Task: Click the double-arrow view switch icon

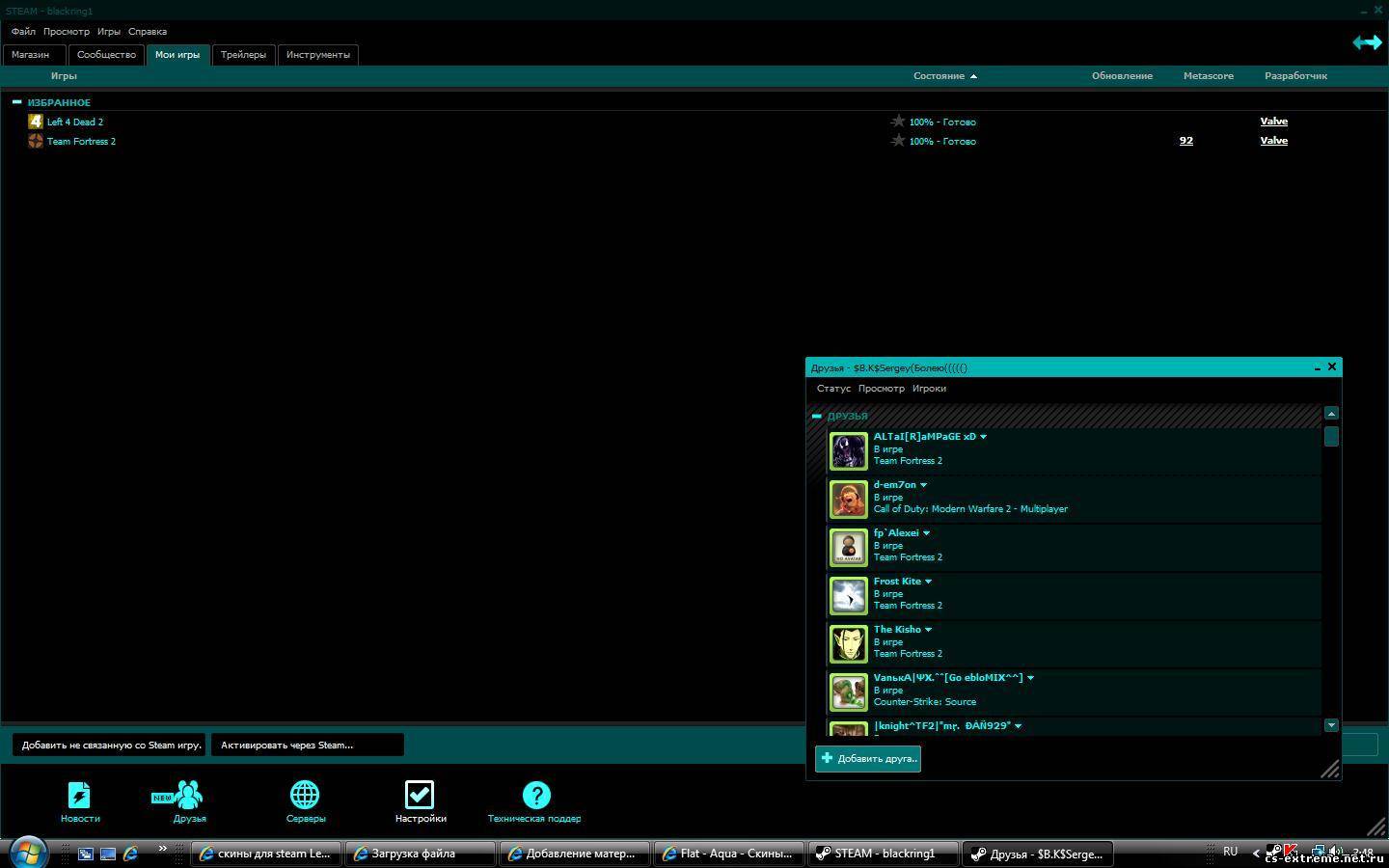Action: pos(1367,41)
